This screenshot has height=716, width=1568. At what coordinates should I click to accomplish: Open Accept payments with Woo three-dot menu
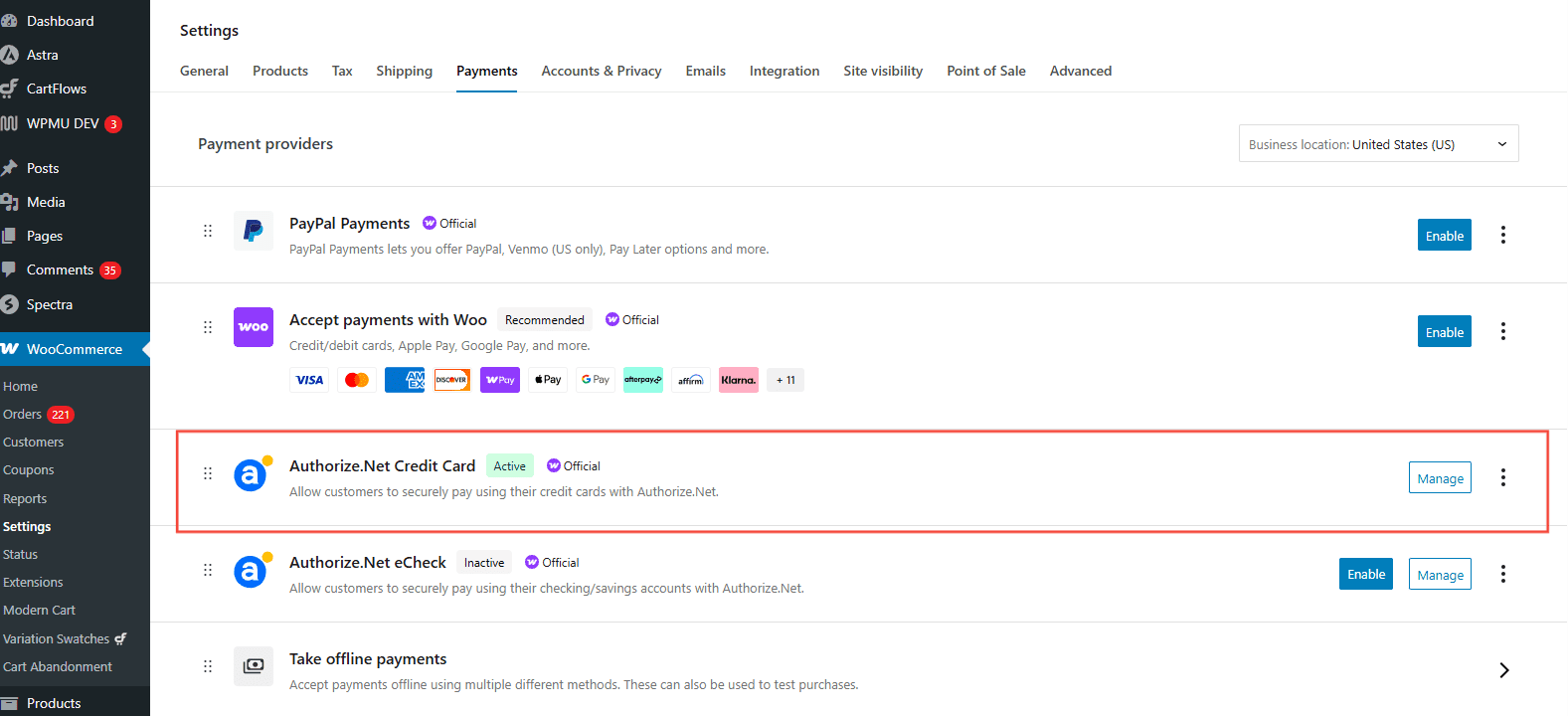1503,331
